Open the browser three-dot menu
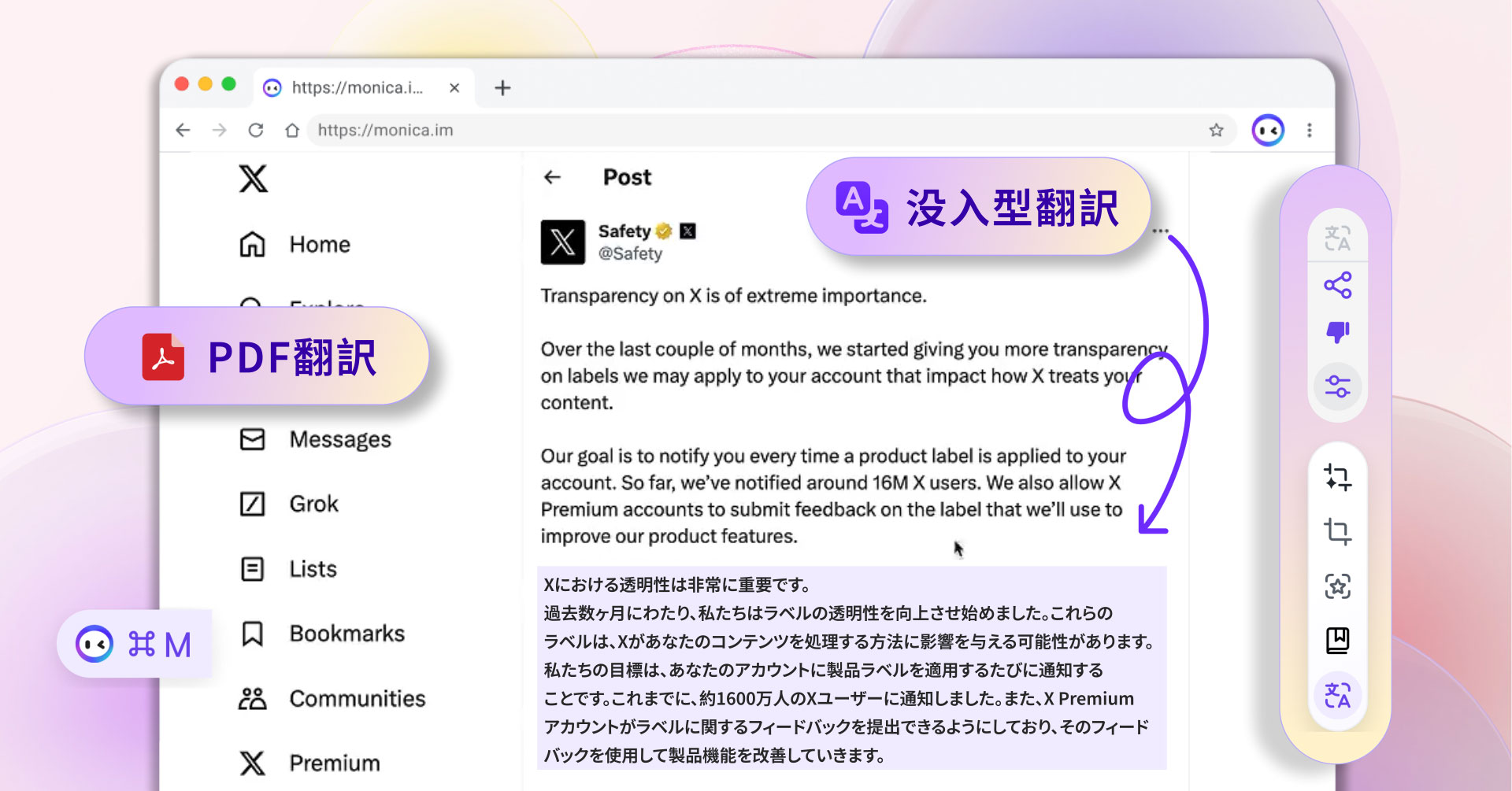The width and height of the screenshot is (1512, 791). coord(1309,131)
